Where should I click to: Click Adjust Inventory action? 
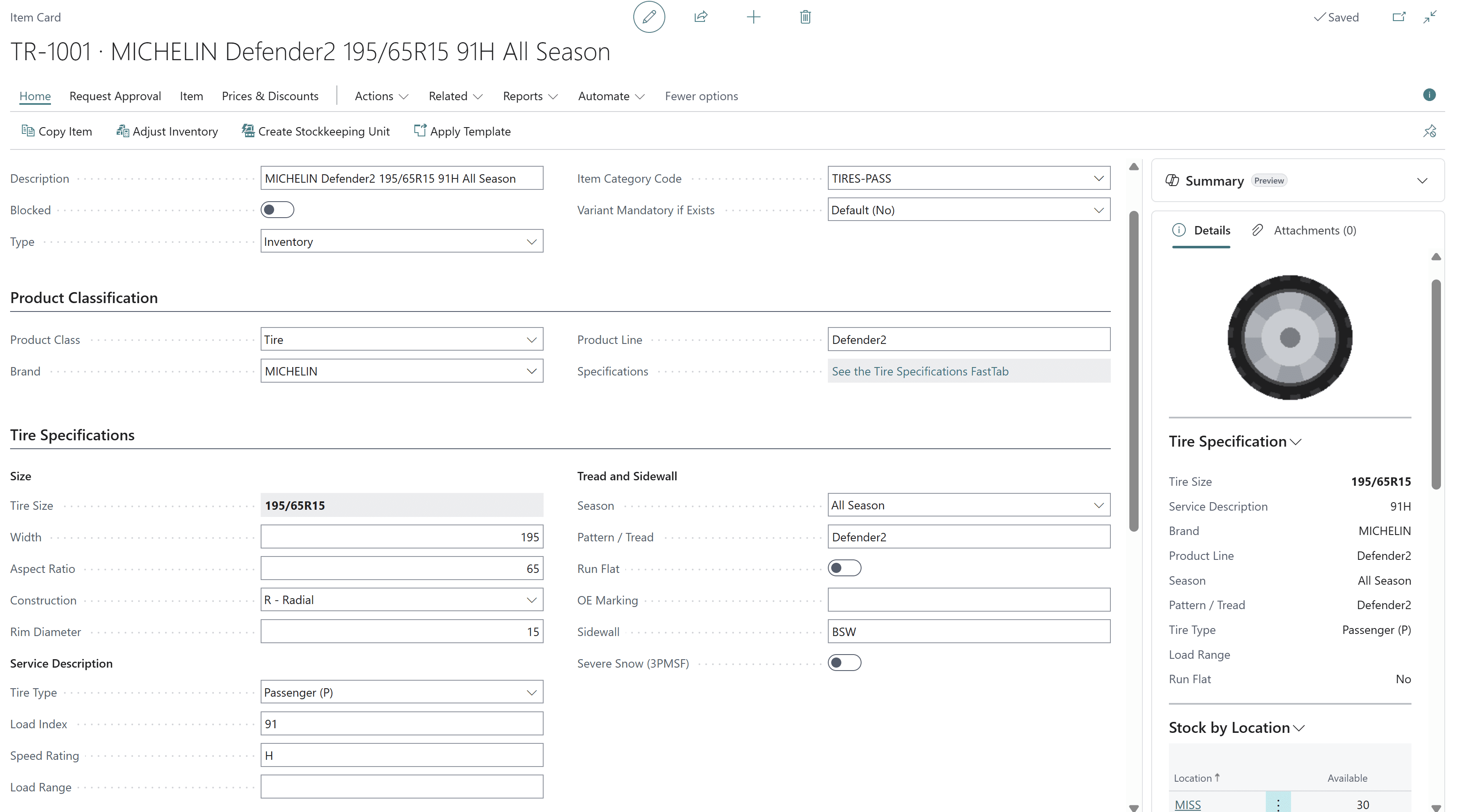[167, 131]
